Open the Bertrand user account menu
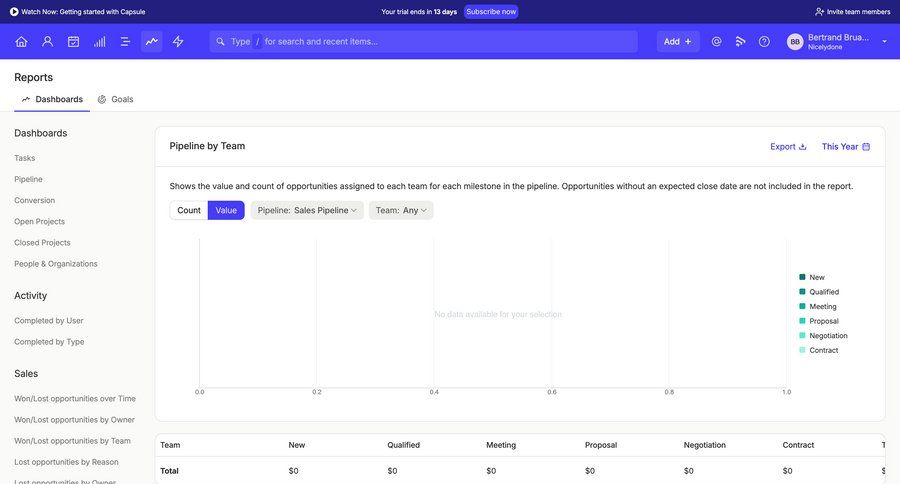 pyautogui.click(x=837, y=42)
